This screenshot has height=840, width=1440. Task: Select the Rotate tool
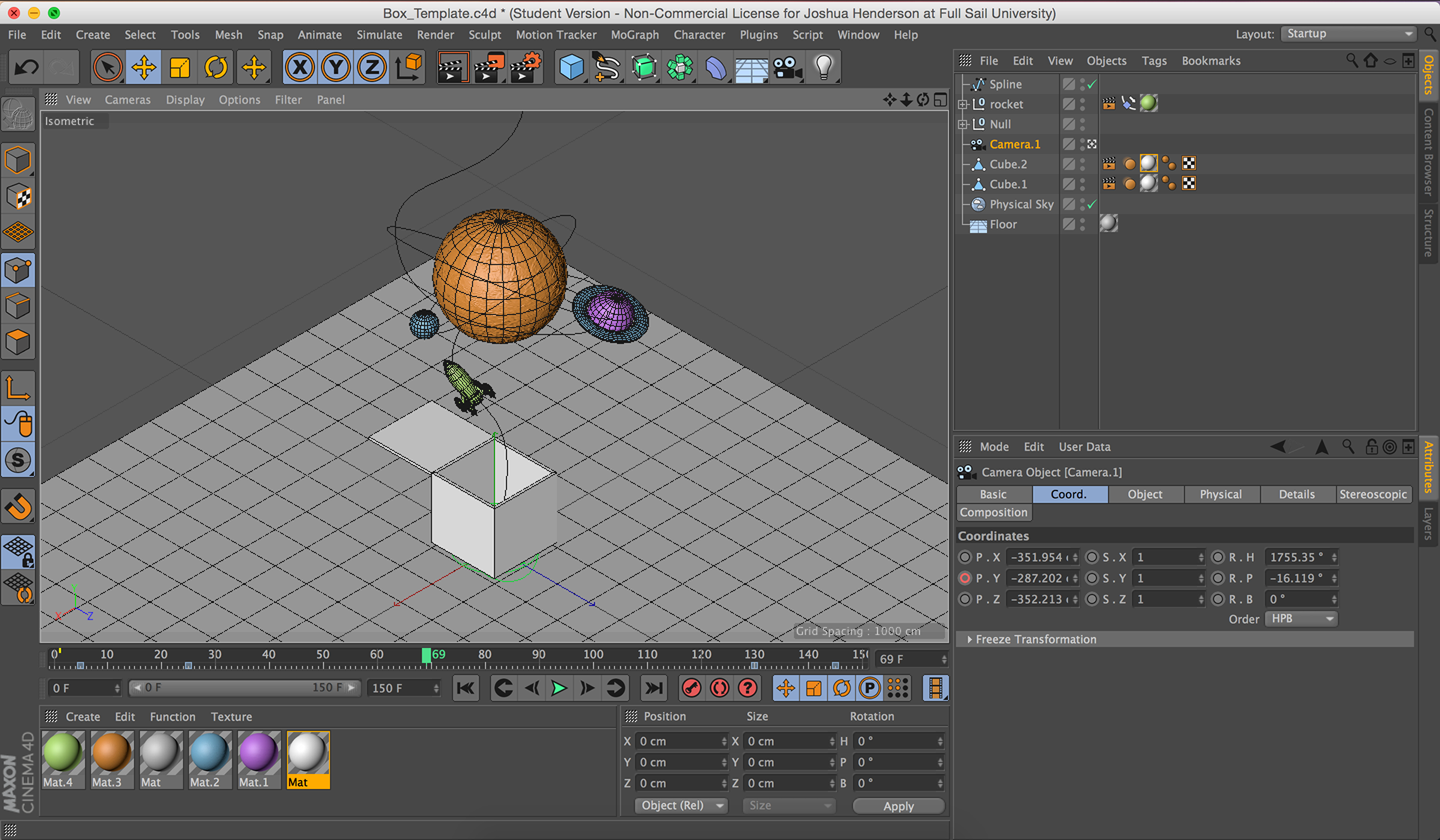click(216, 67)
